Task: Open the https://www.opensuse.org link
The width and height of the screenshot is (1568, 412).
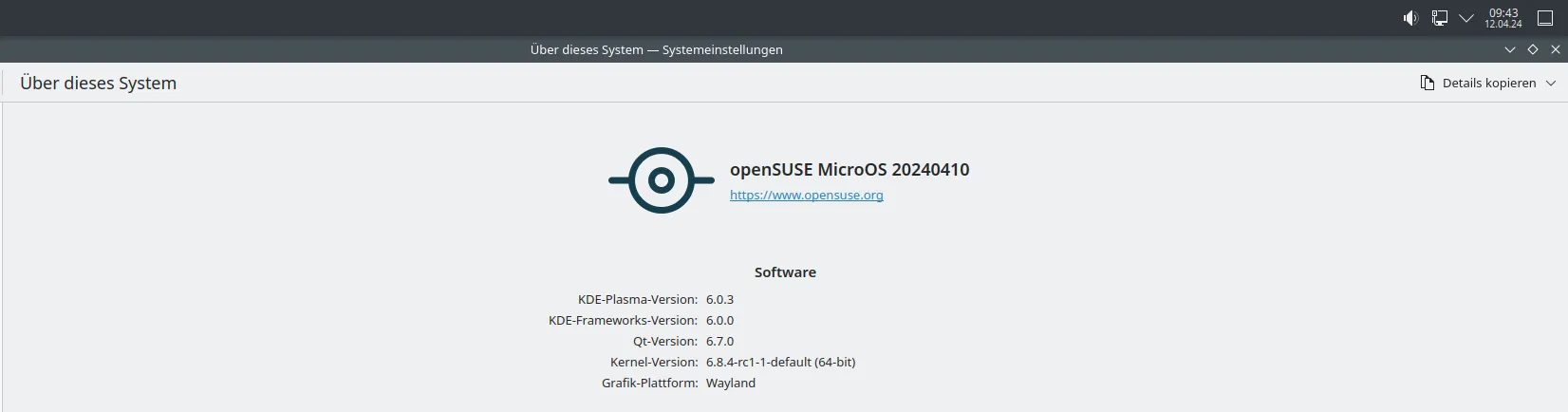Action: click(x=806, y=195)
